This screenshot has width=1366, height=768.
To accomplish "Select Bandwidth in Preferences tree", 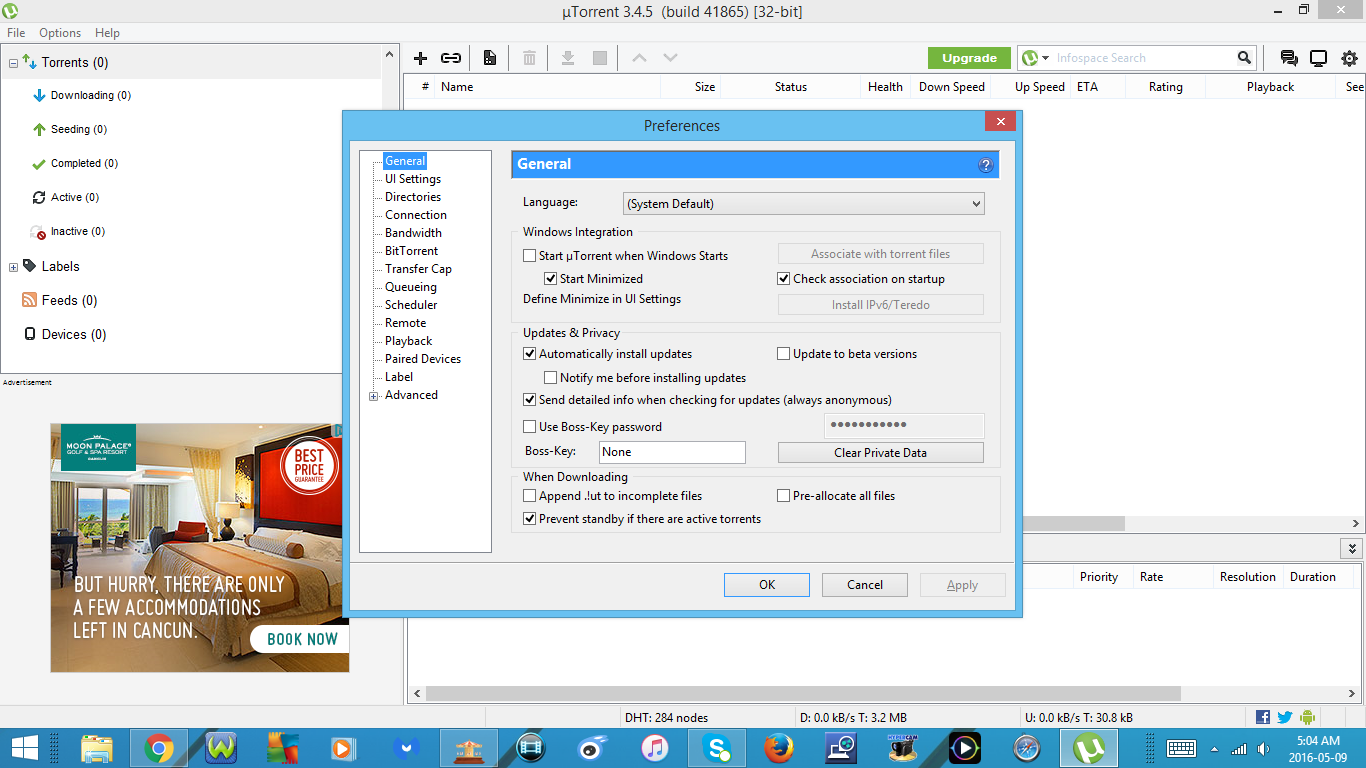I will [x=413, y=233].
